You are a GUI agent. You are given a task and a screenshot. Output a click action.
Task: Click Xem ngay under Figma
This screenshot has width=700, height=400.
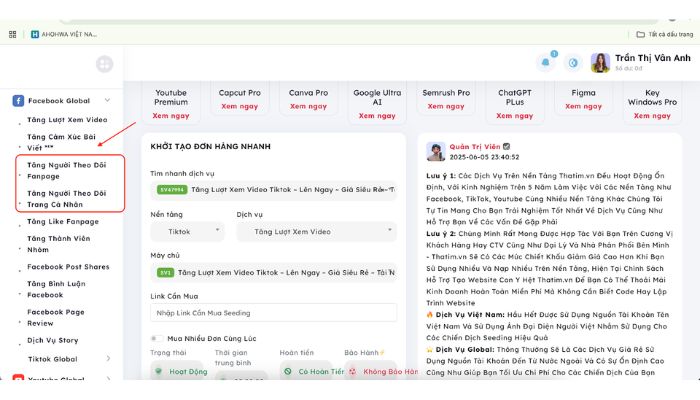coord(583,106)
